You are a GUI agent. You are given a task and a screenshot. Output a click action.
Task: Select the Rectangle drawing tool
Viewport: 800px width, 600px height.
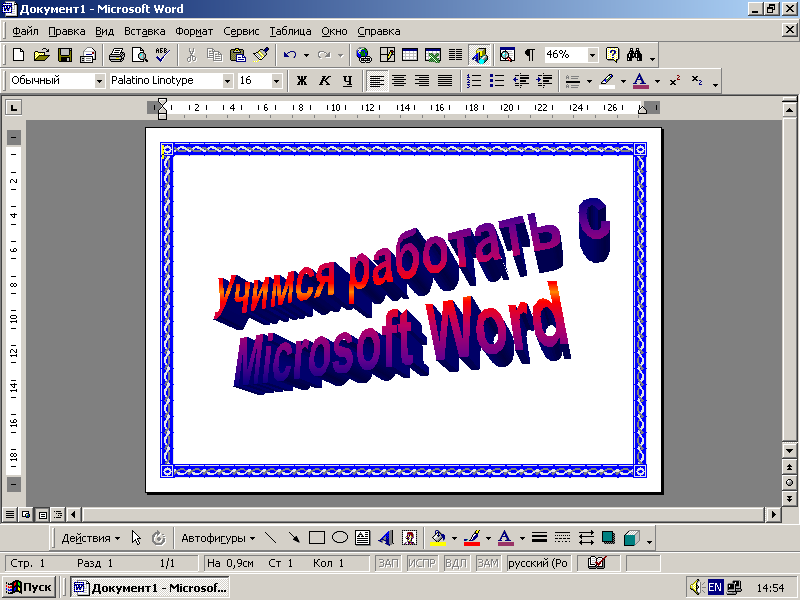point(317,538)
